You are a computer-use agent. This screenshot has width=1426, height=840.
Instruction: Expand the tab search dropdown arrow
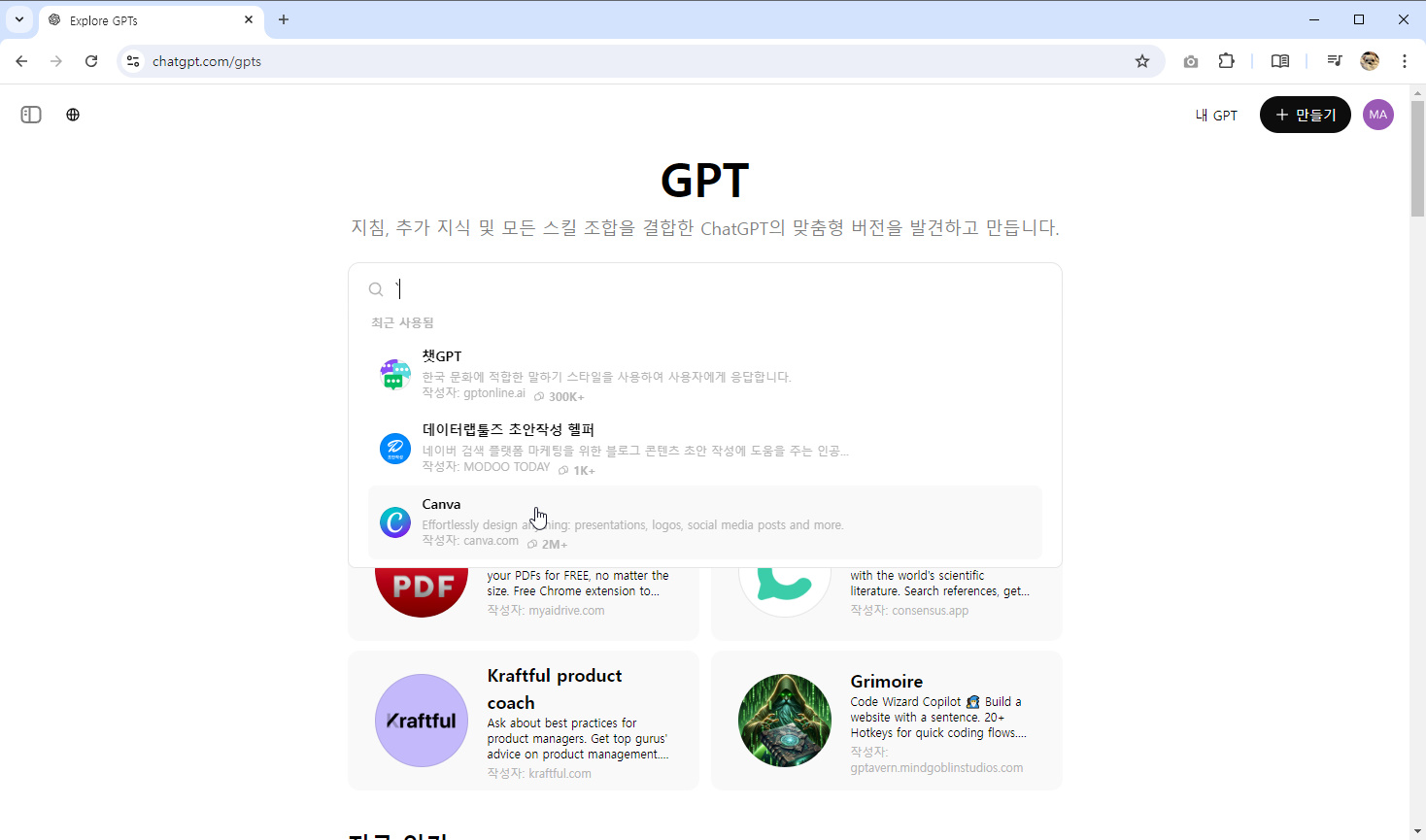tap(19, 19)
